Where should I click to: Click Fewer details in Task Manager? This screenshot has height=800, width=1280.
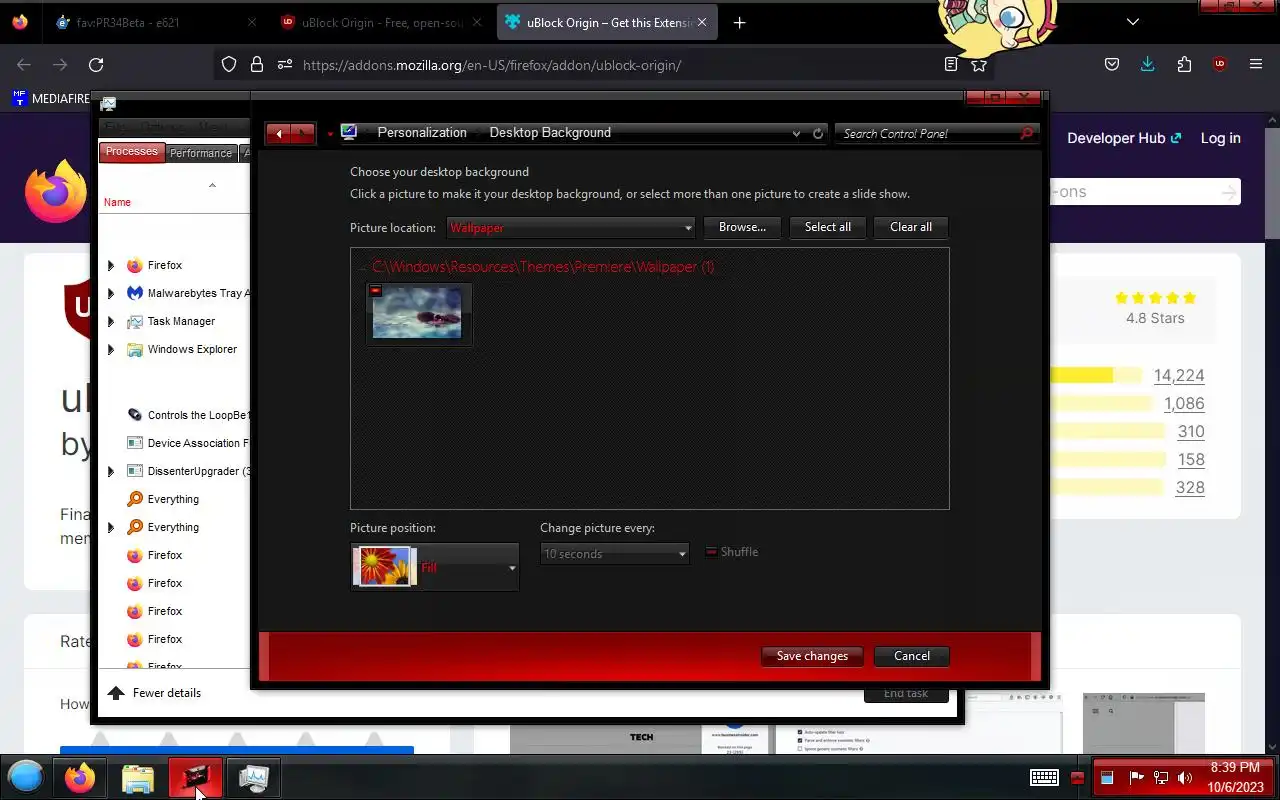coord(155,693)
